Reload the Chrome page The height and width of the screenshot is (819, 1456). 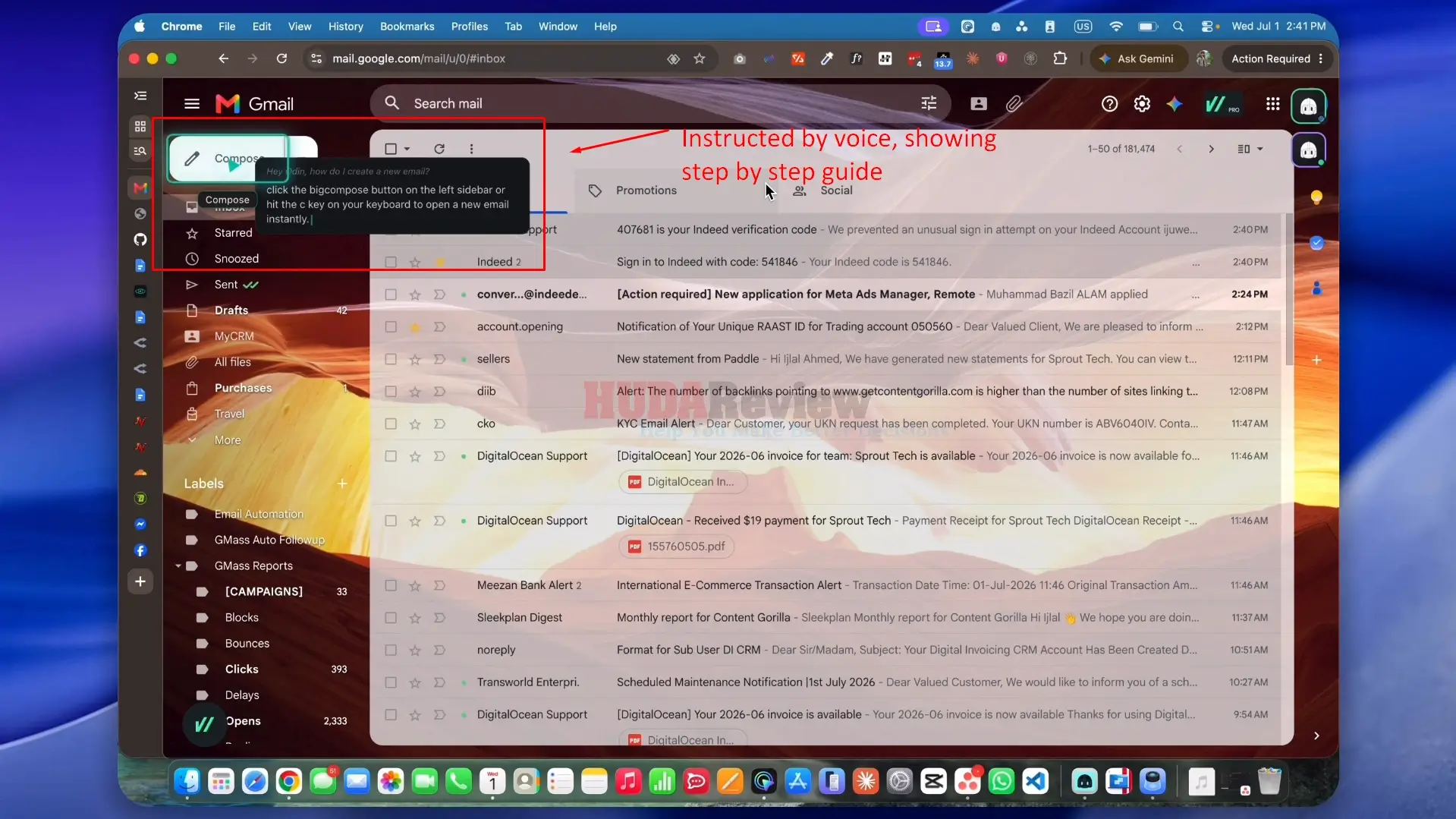[281, 58]
